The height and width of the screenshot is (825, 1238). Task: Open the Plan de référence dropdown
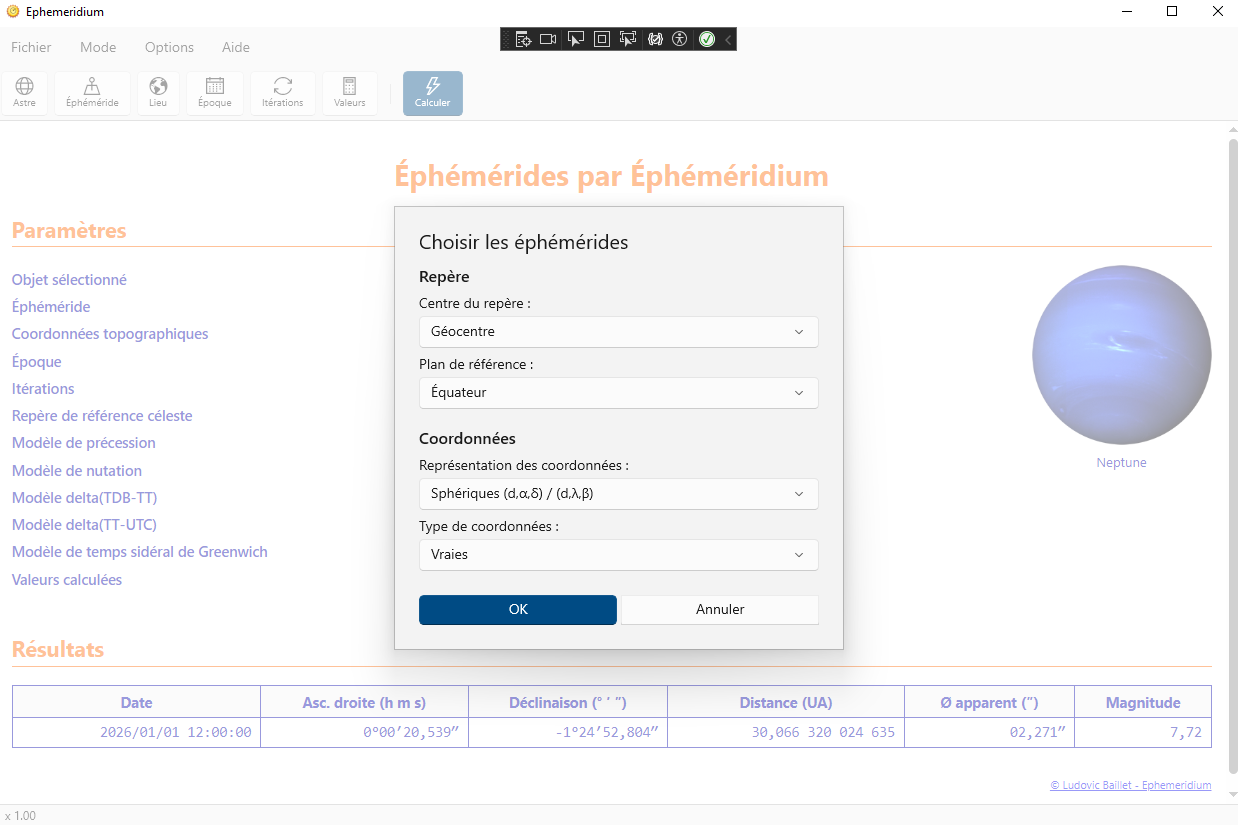(618, 393)
